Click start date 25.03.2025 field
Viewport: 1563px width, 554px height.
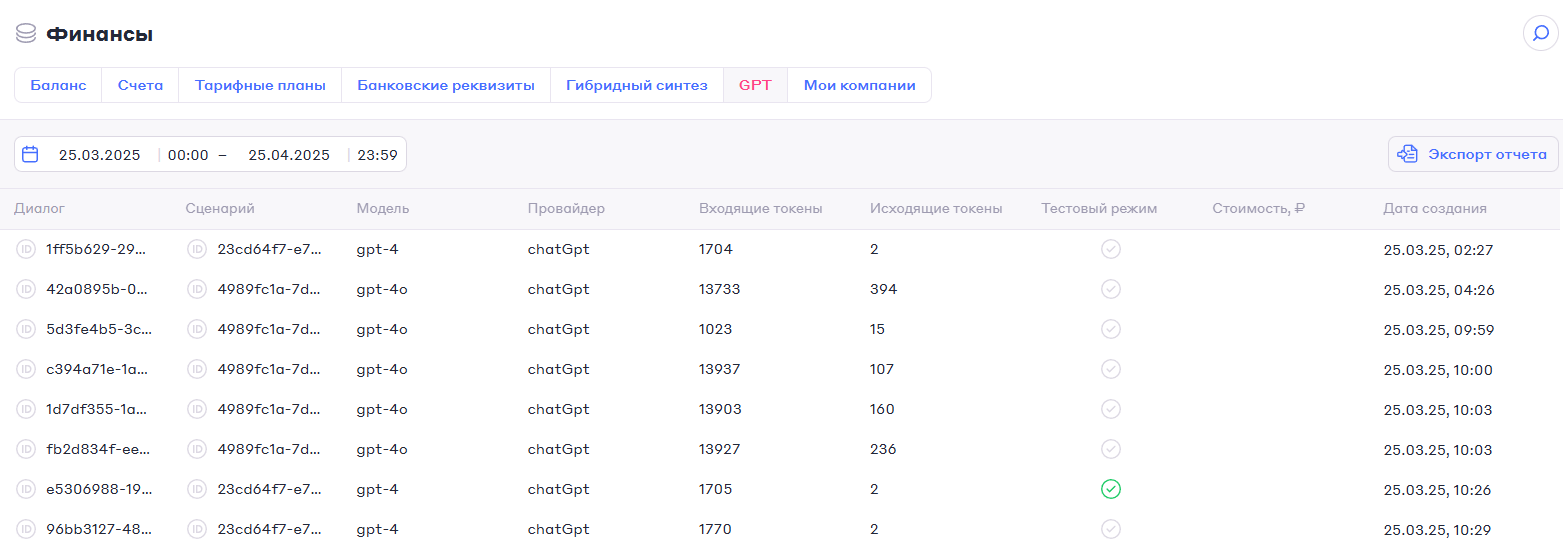pos(100,155)
